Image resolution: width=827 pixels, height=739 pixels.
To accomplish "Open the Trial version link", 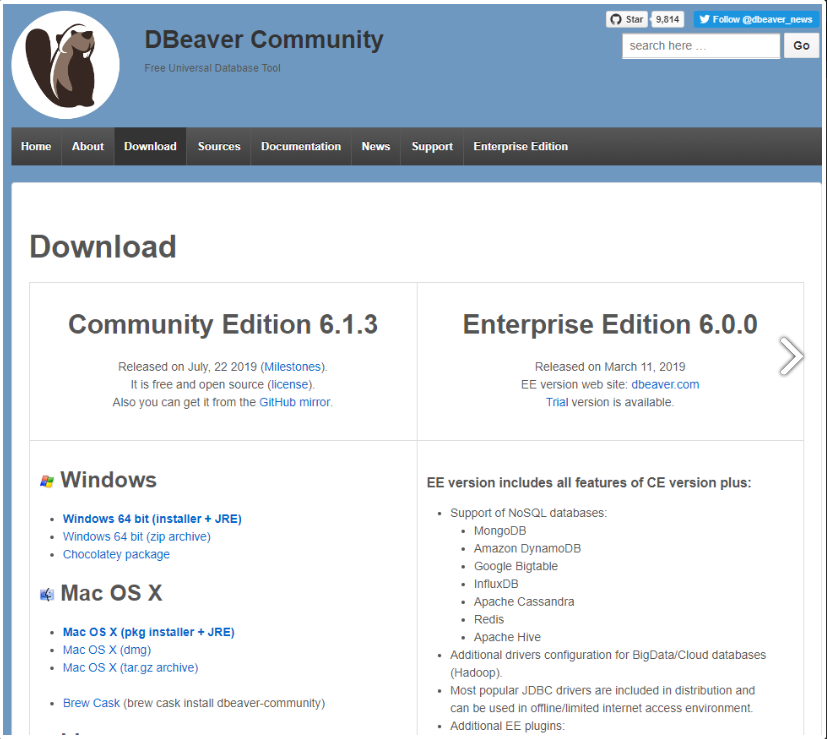I will (557, 402).
